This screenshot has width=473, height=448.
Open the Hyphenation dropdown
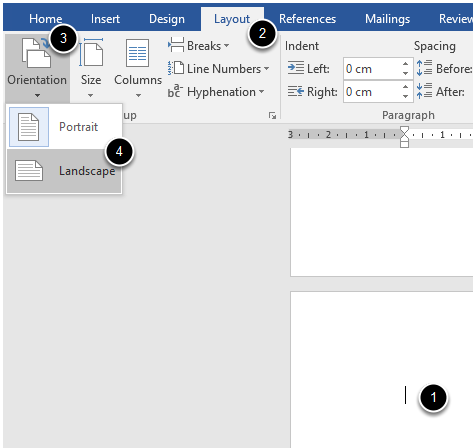[216, 92]
